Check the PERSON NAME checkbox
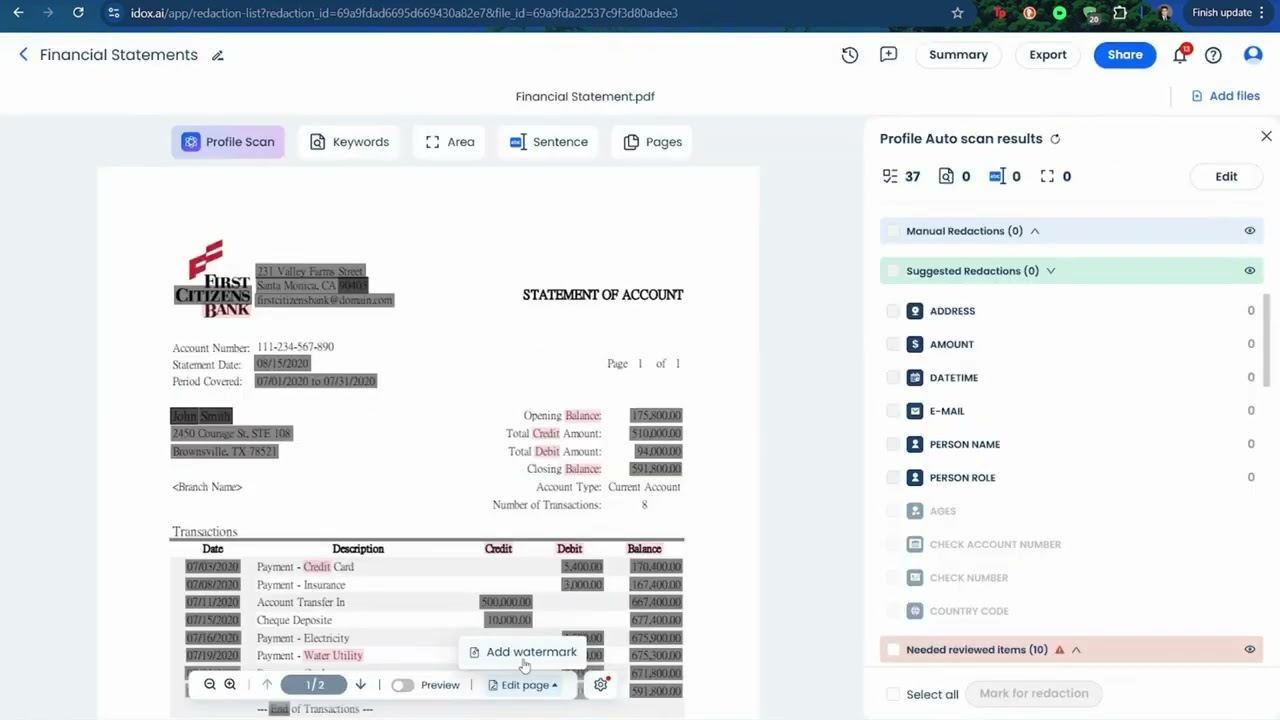 [893, 444]
